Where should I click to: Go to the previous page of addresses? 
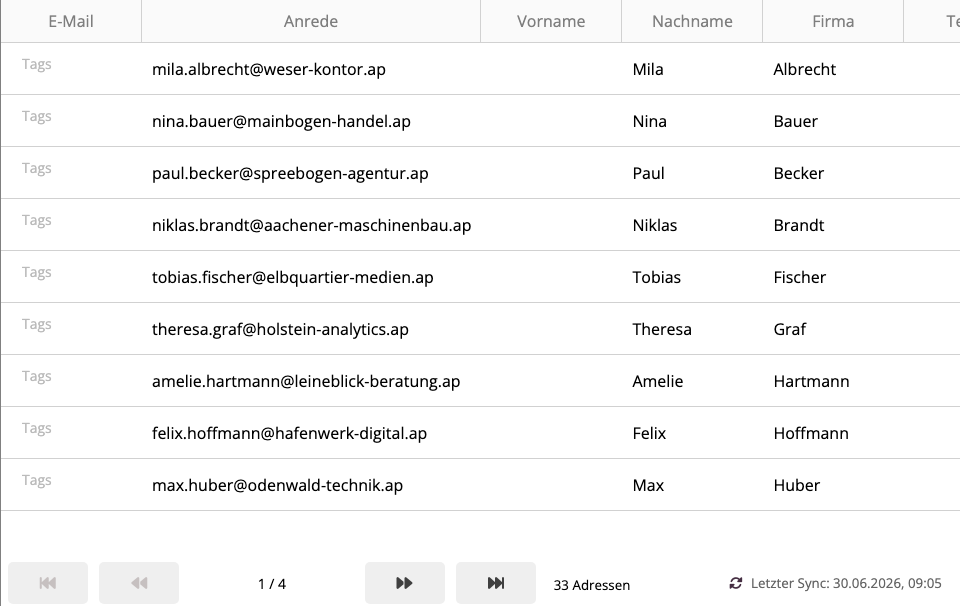tap(139, 583)
